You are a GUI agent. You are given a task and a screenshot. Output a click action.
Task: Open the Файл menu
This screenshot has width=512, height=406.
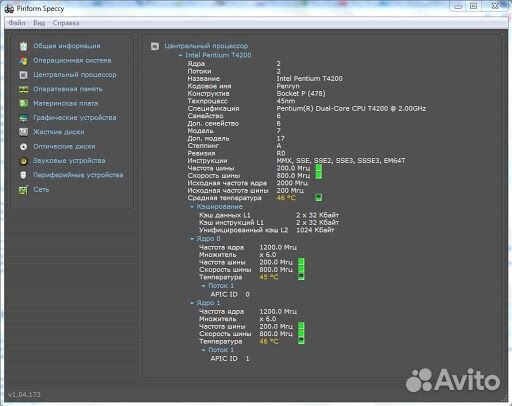coord(17,23)
